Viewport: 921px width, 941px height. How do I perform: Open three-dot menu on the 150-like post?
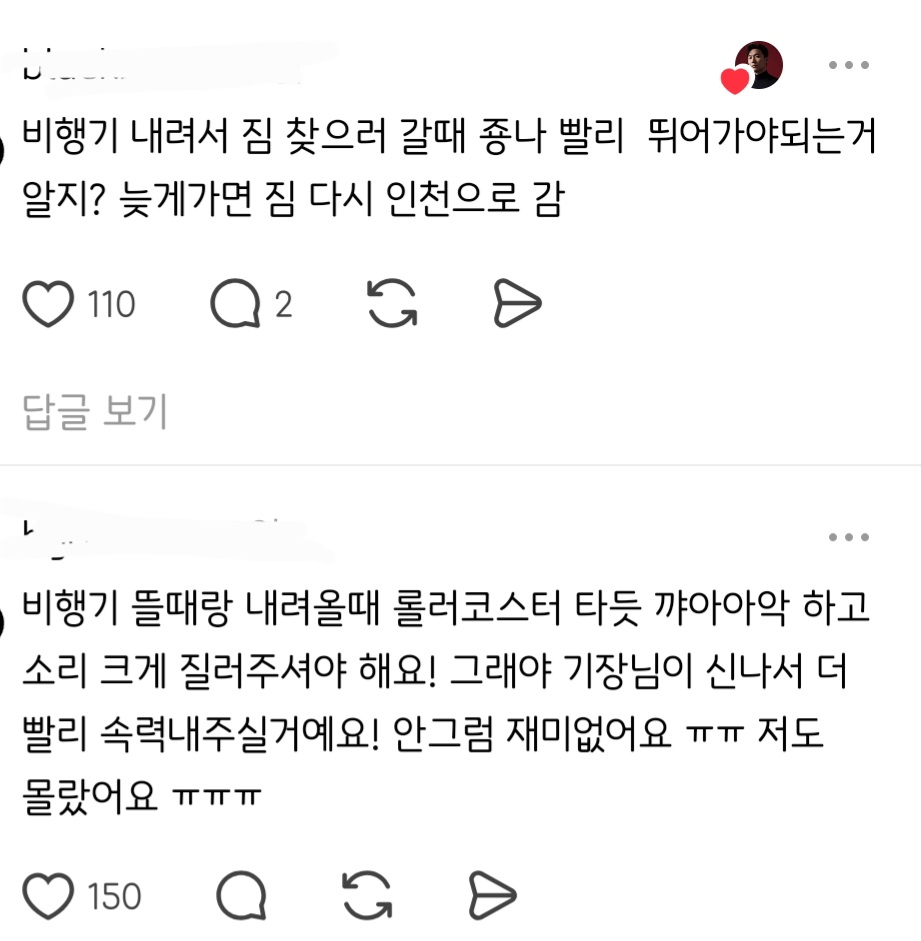pyautogui.click(x=849, y=537)
